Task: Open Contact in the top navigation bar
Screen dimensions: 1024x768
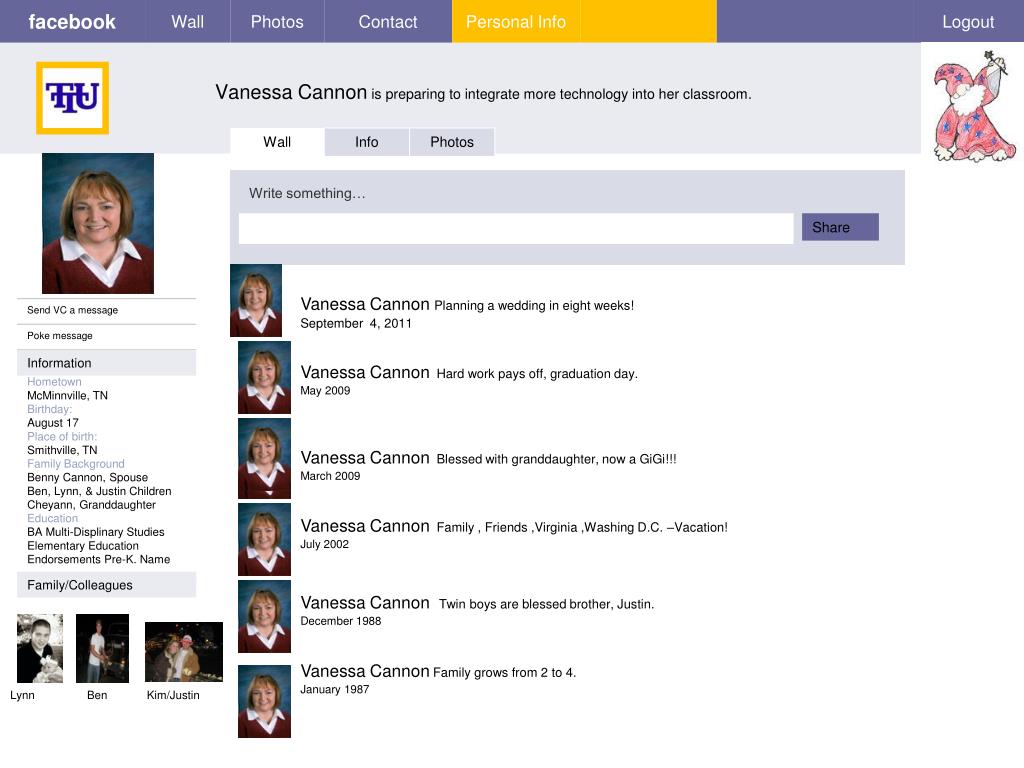Action: tap(387, 22)
